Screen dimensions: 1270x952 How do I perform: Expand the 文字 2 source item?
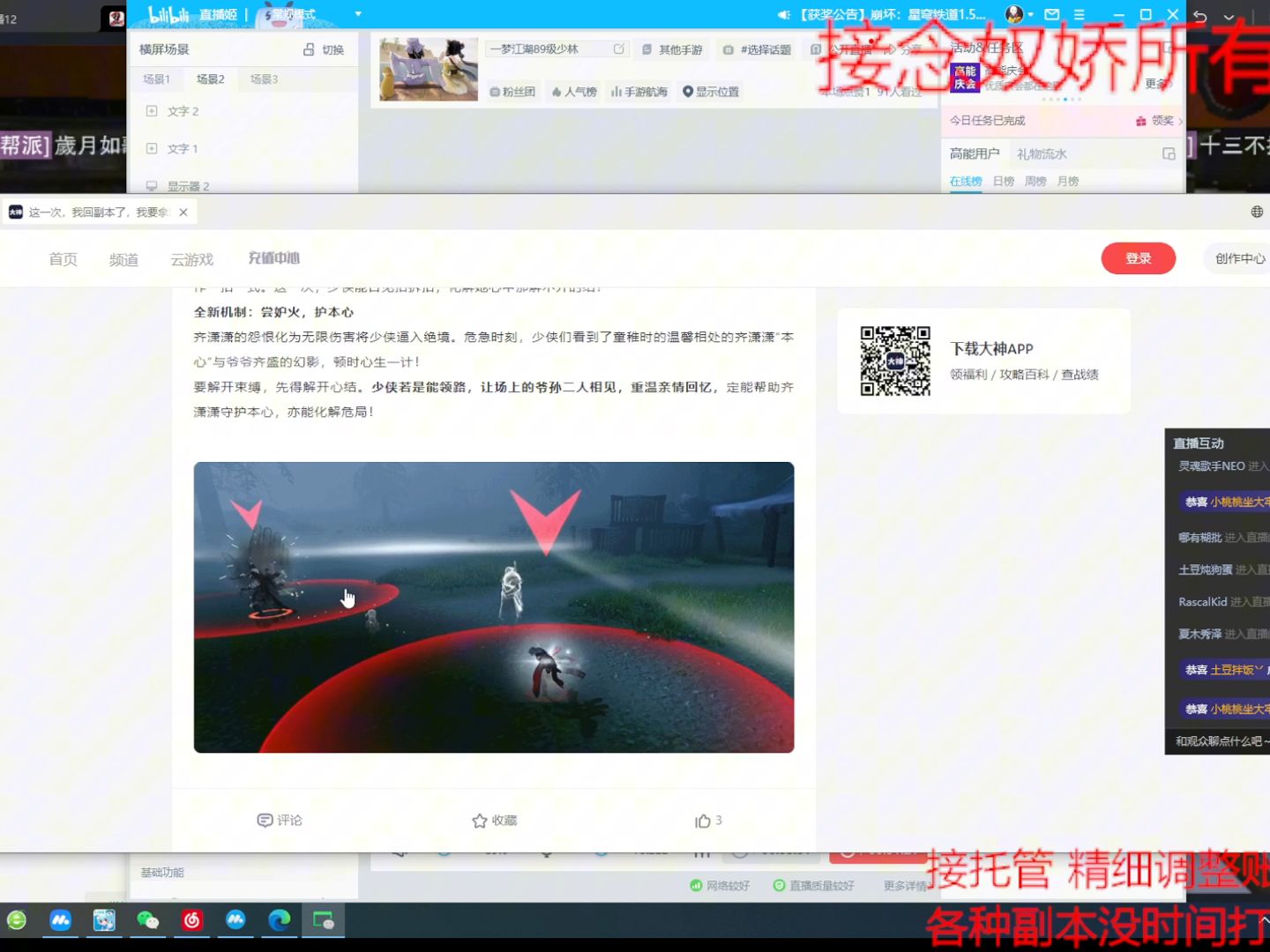click(x=152, y=111)
